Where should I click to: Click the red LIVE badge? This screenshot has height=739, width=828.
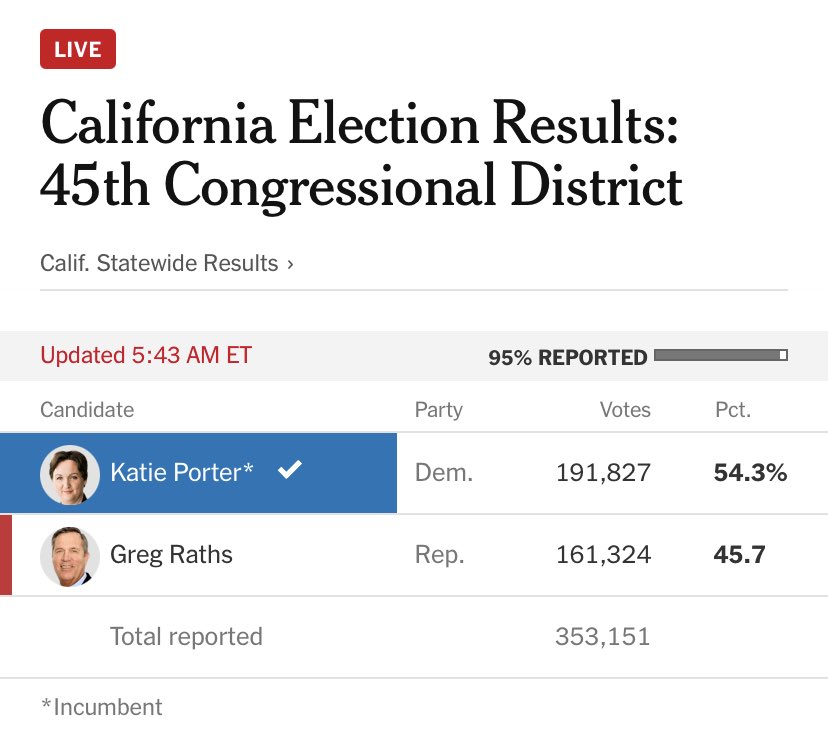pyautogui.click(x=78, y=49)
